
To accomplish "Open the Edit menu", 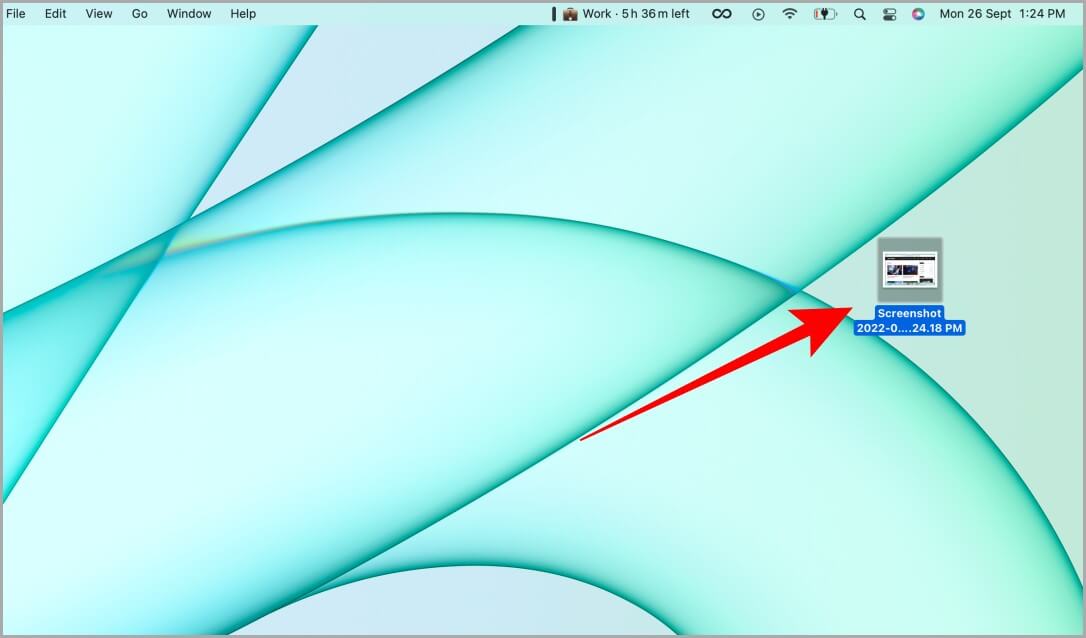I will pos(55,13).
